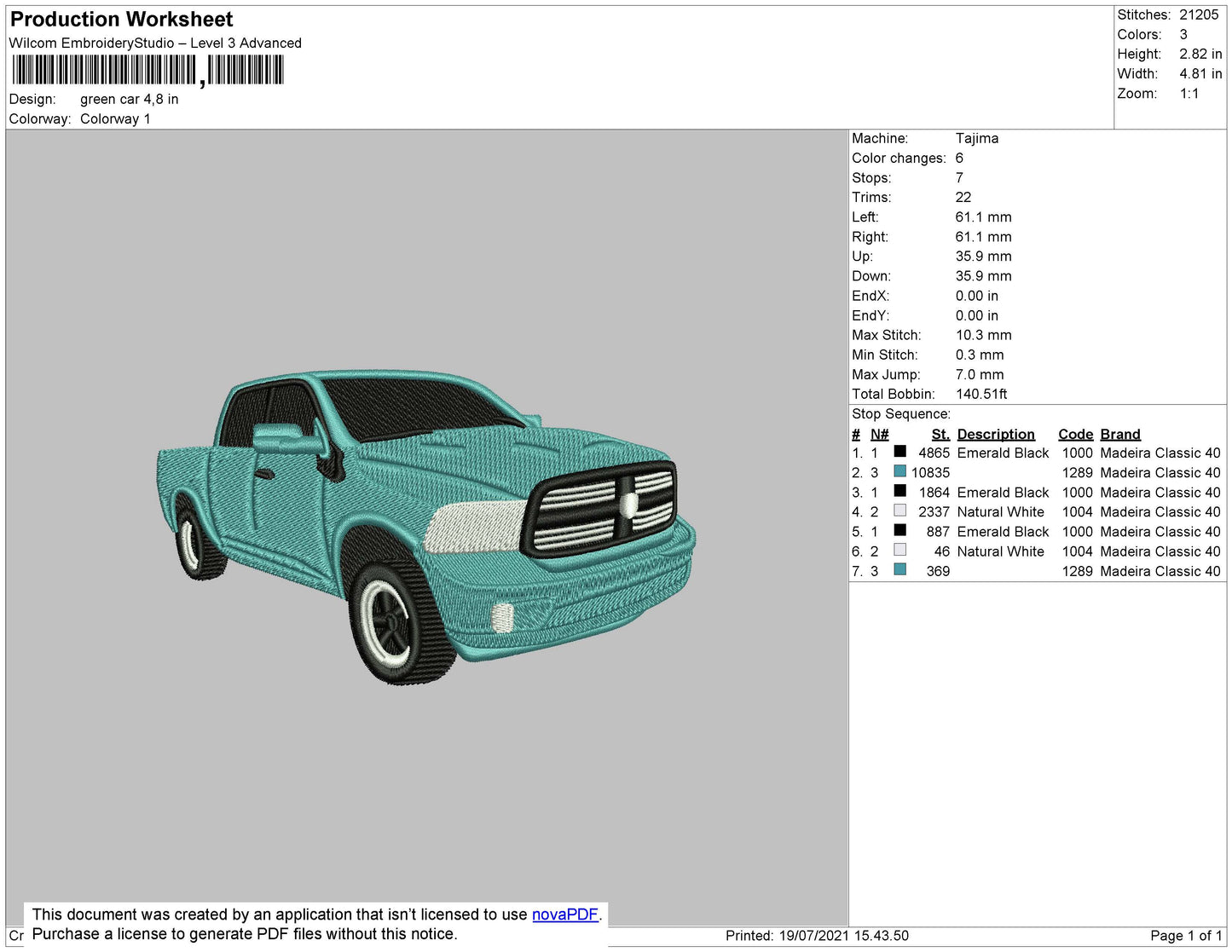Click stitch count '2337' in stop sequence
The width and height of the screenshot is (1232, 952).
pyautogui.click(x=934, y=512)
